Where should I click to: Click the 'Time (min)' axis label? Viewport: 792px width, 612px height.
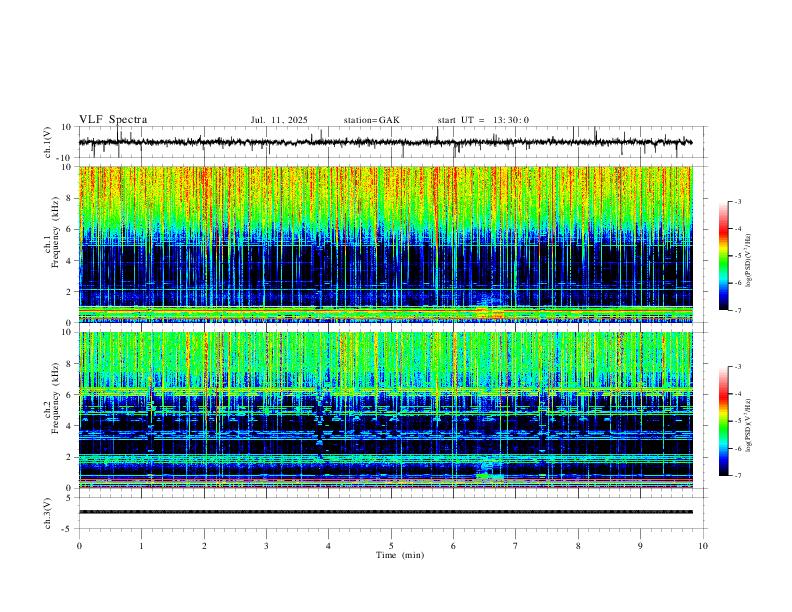400,555
